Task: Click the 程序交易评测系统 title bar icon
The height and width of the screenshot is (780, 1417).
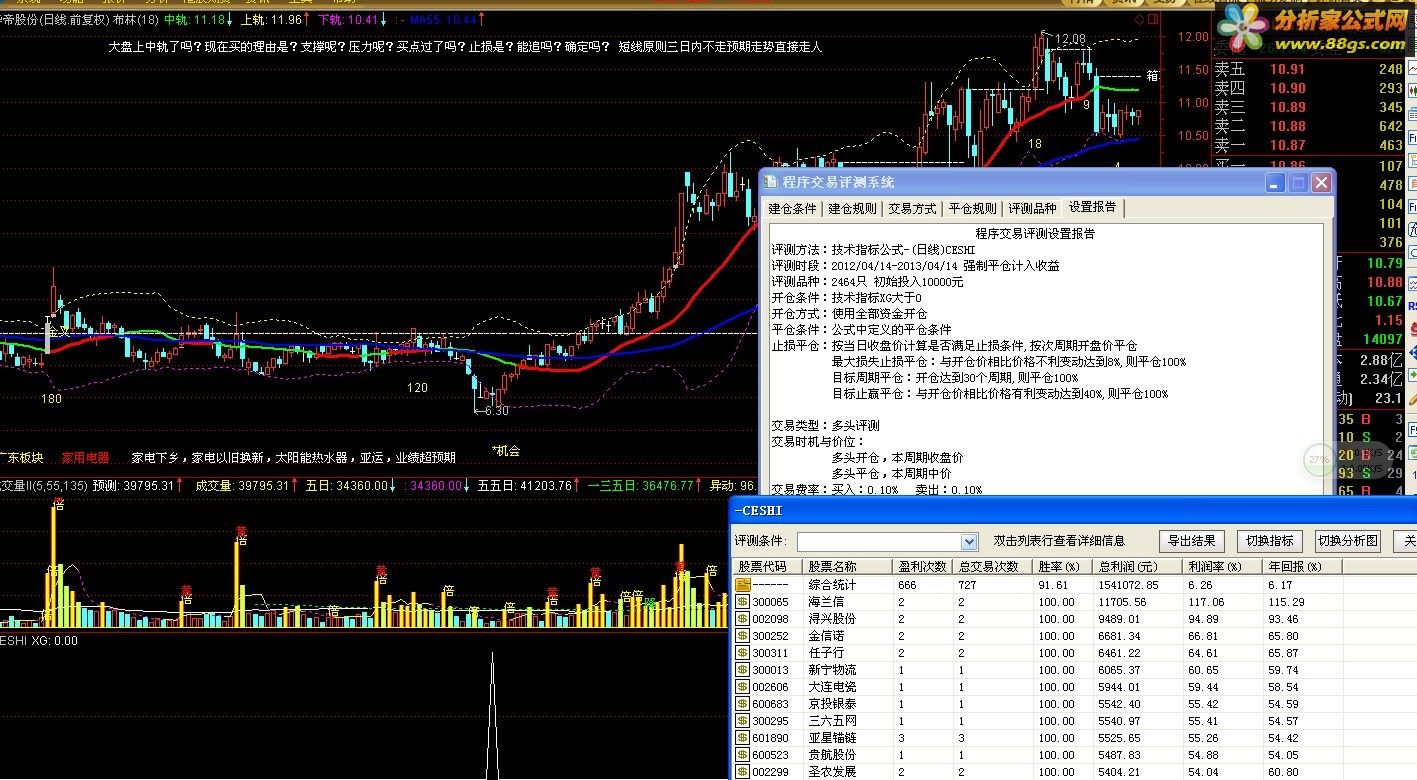Action: pos(771,182)
